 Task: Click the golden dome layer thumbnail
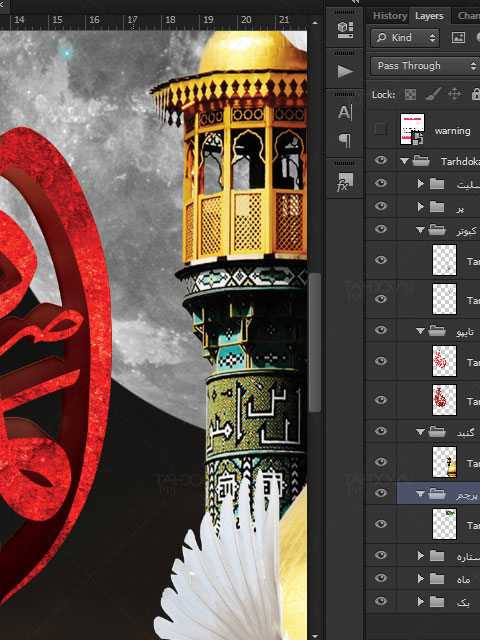coord(444,462)
